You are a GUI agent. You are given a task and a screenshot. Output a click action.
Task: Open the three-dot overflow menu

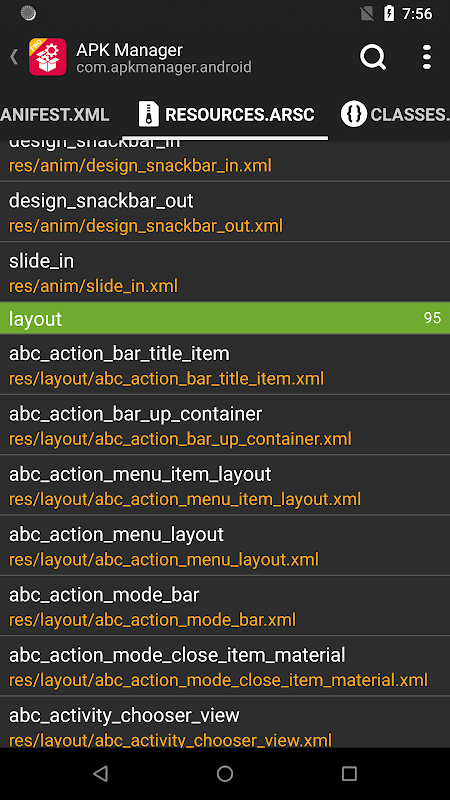[427, 57]
